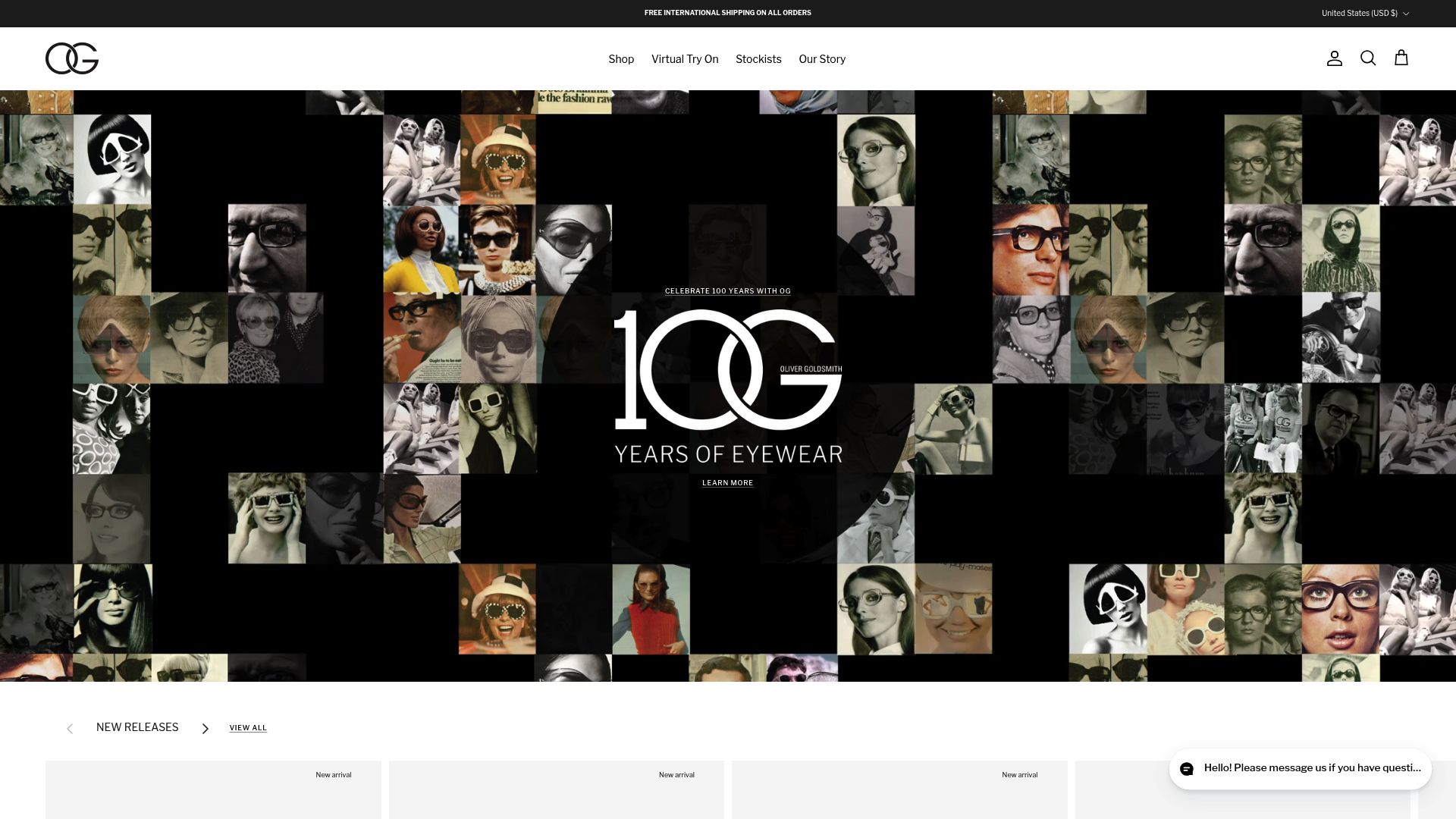Click View All new releases link

click(248, 728)
